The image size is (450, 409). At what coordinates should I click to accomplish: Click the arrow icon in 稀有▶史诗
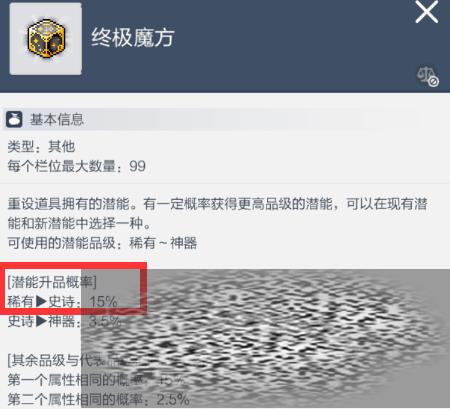tap(41, 301)
